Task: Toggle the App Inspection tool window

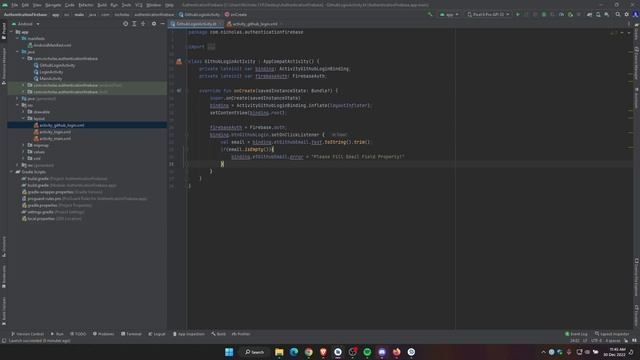Action: coord(189,334)
